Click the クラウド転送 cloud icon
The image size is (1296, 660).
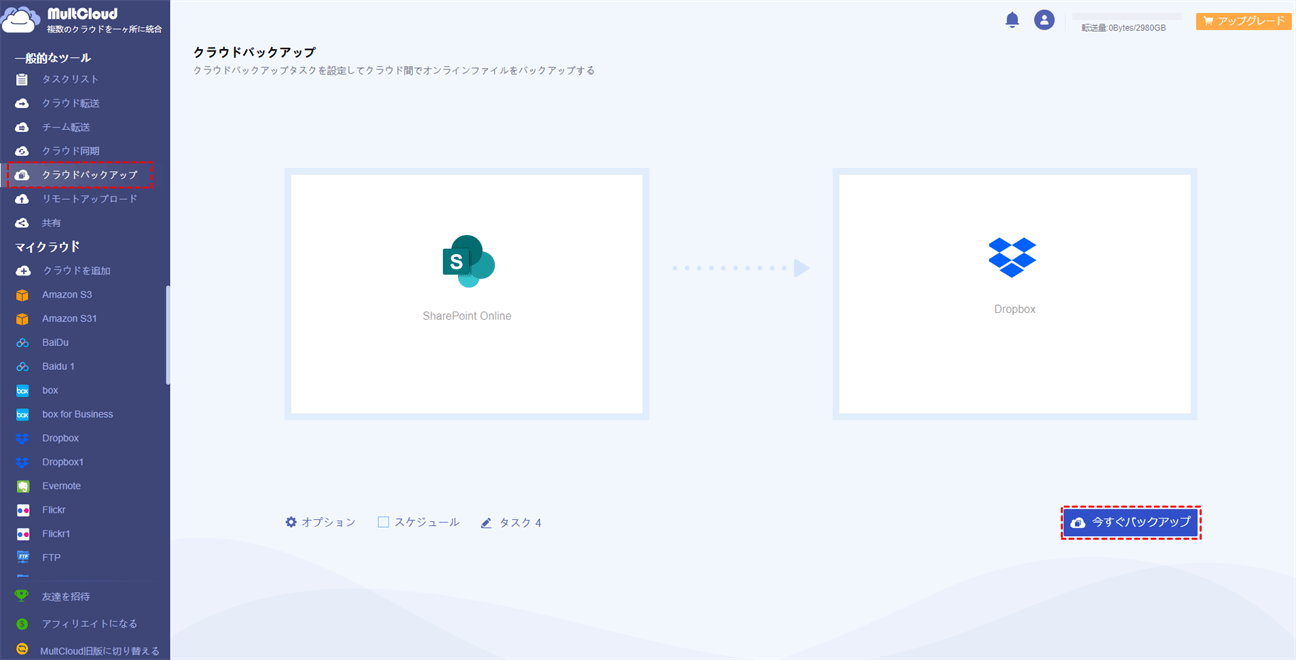click(x=22, y=103)
